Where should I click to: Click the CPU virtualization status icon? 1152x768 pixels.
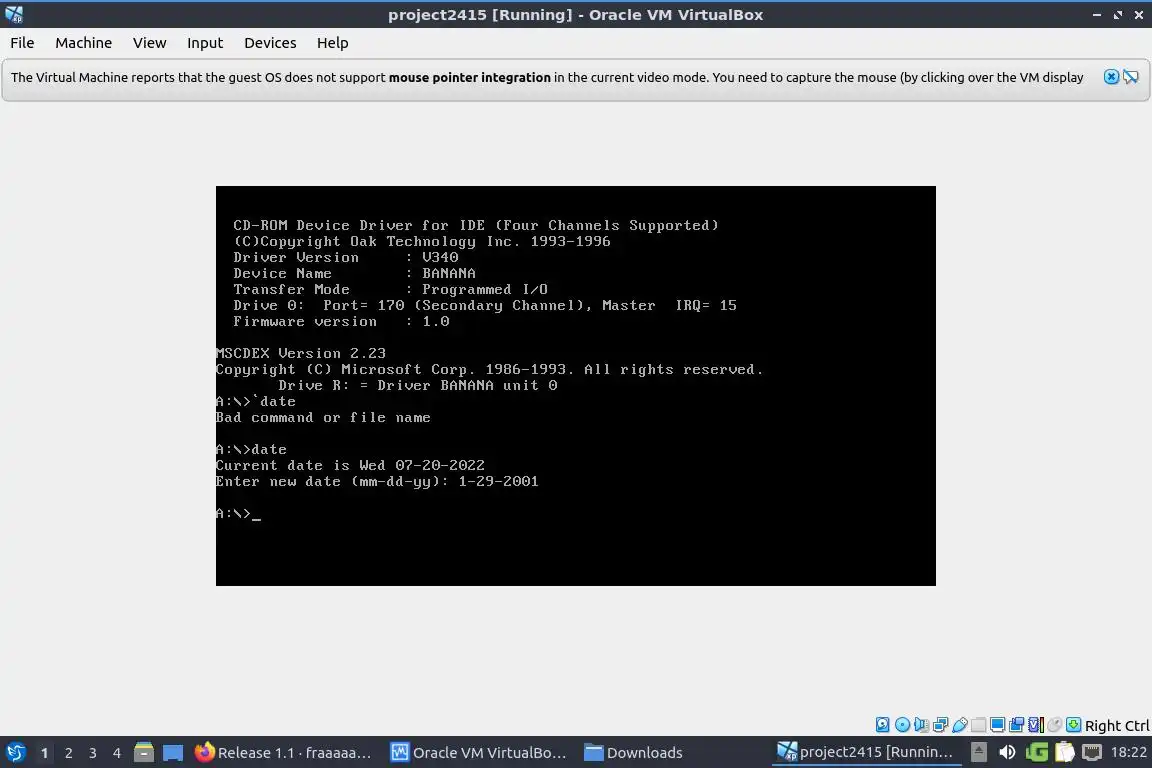(1036, 725)
